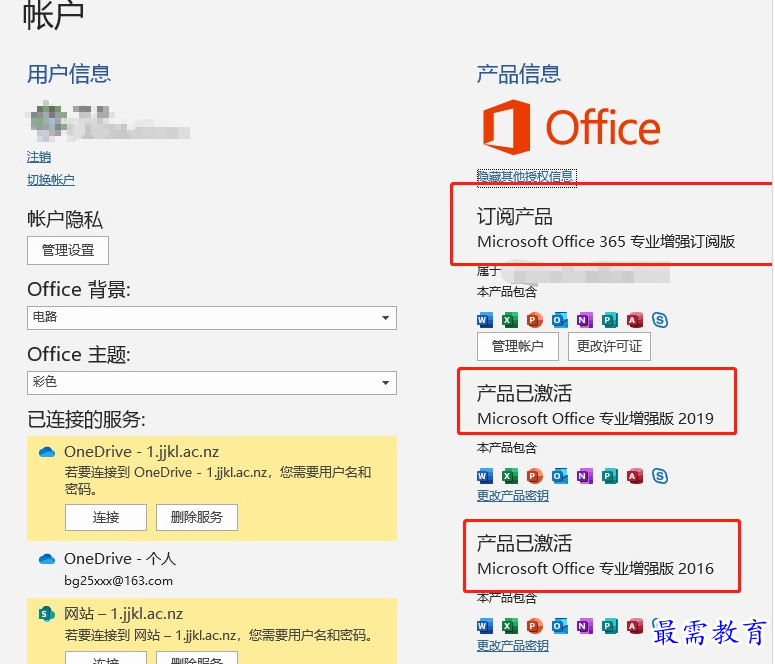Click 删除服务 button for OneDrive - 1.jjkl.ac.nz
Image resolution: width=775 pixels, height=664 pixels.
(197, 517)
